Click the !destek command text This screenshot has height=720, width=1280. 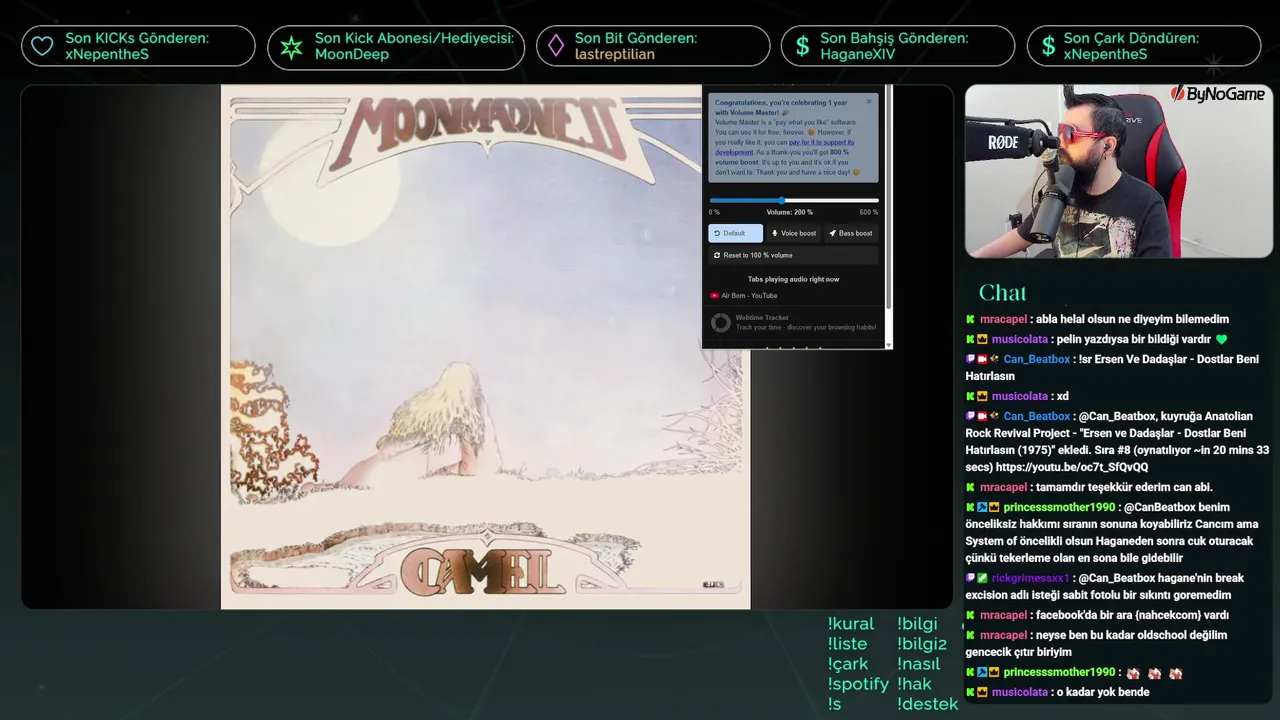click(928, 704)
